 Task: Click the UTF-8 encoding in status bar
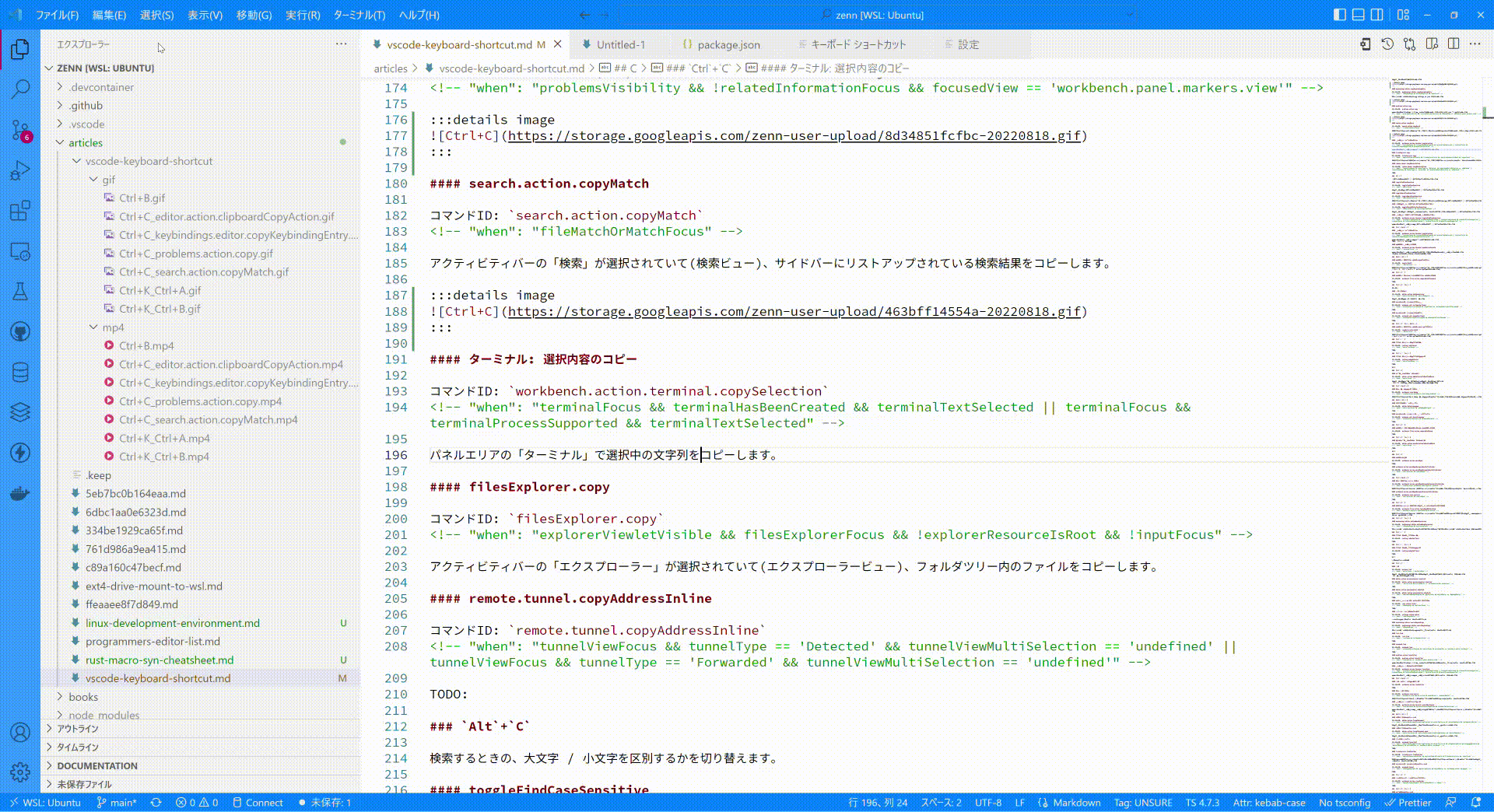coord(988,803)
